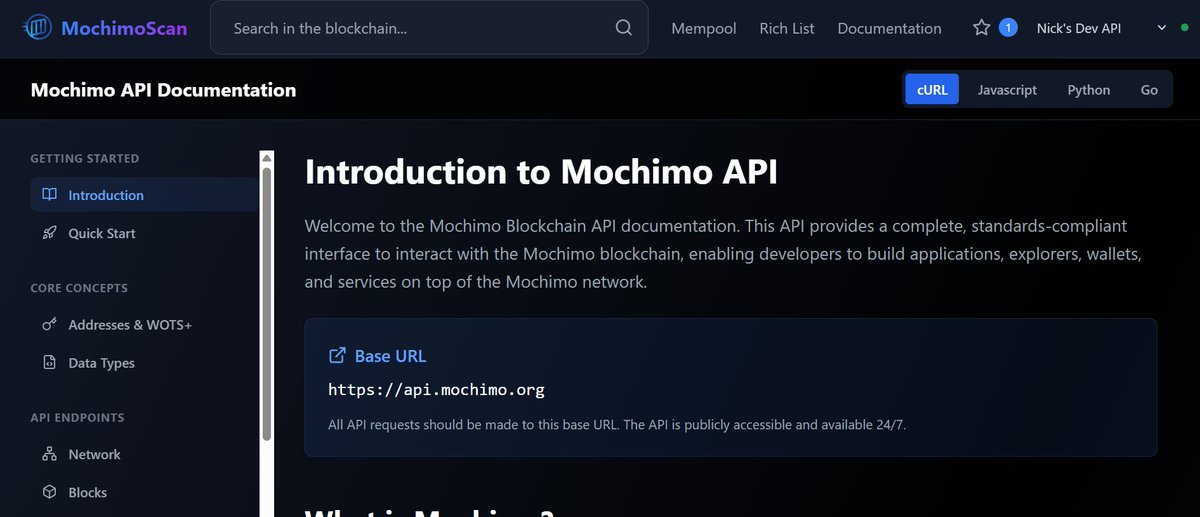Viewport: 1200px width, 517px height.
Task: Click the blue notification badge showing 1
Action: pos(1008,28)
